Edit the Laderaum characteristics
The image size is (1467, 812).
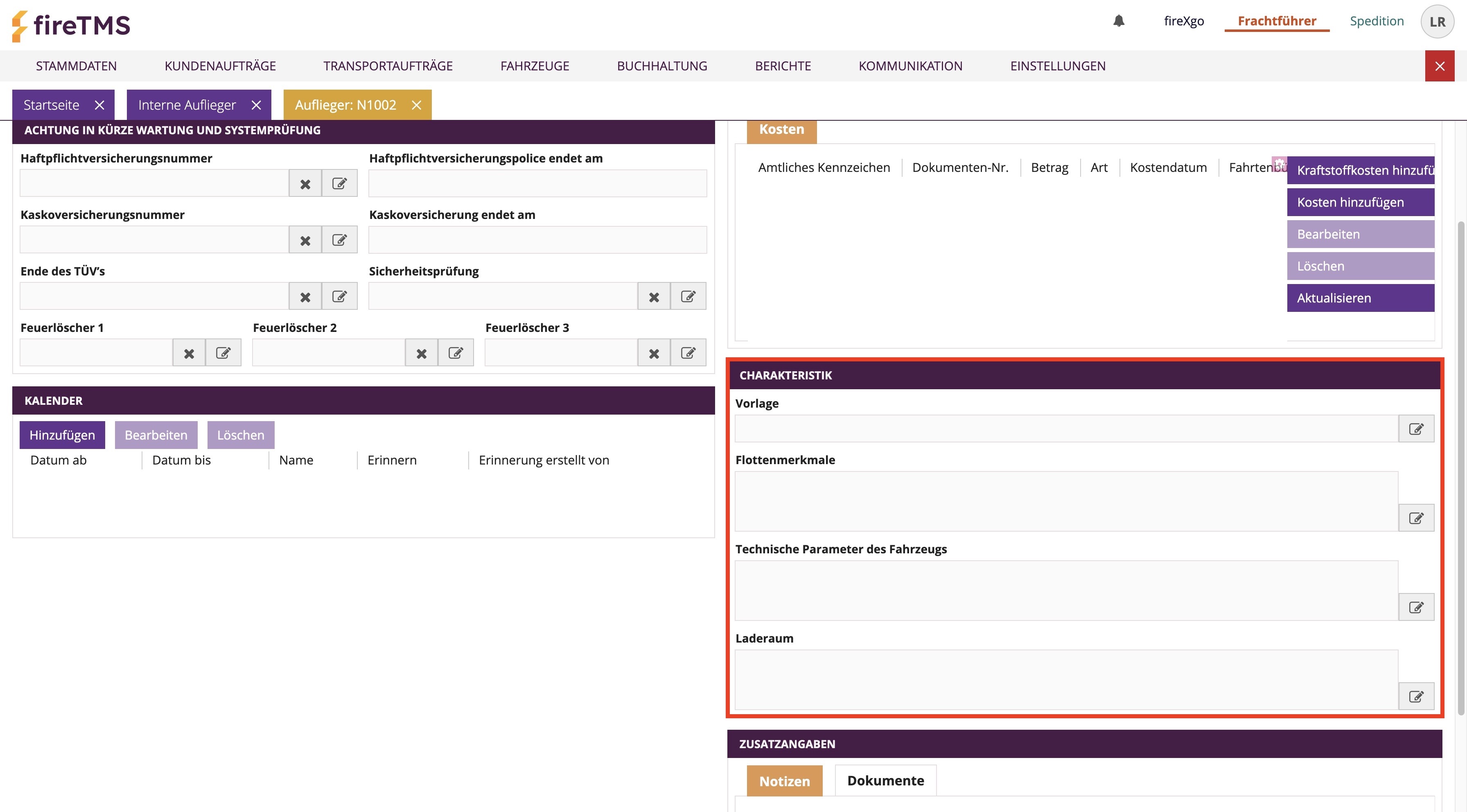[x=1416, y=696]
